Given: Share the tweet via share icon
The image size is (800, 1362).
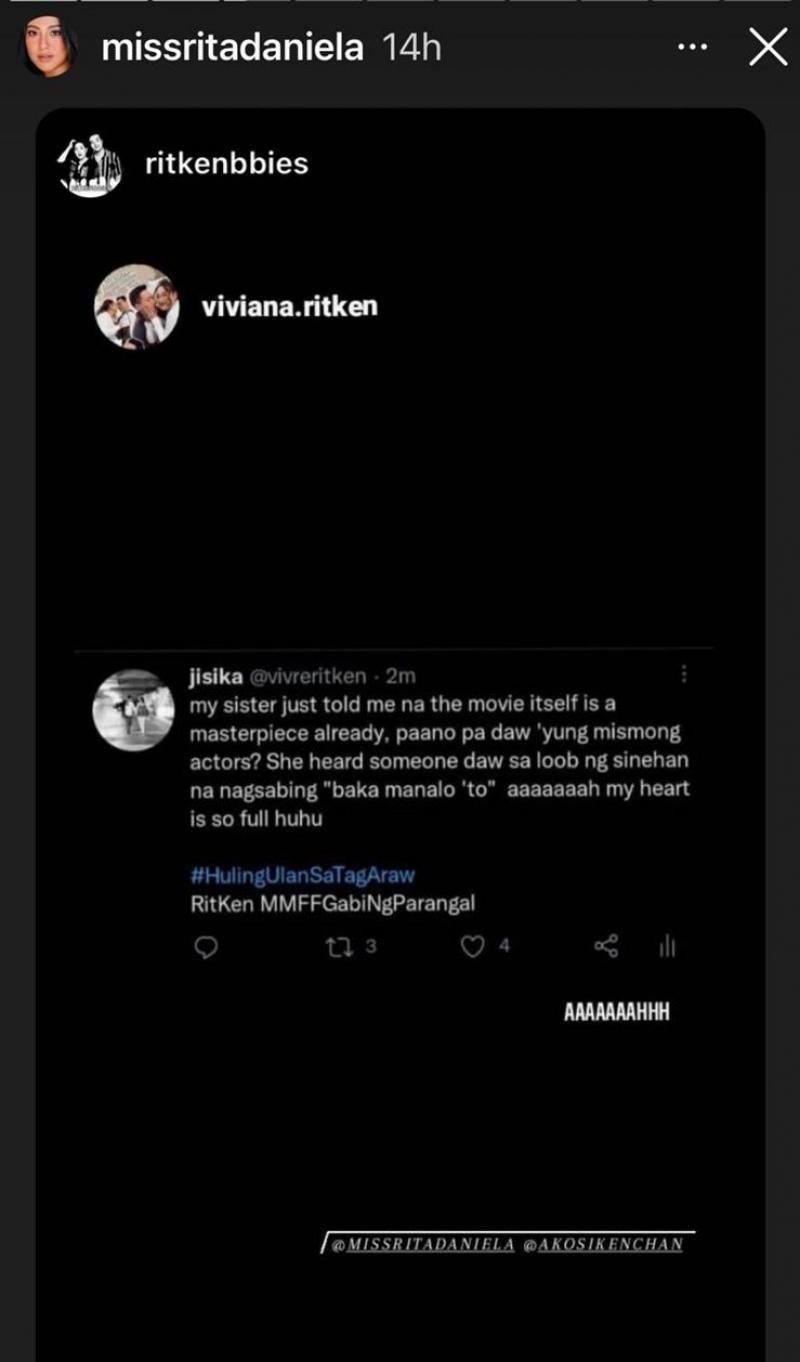Looking at the screenshot, I should click(606, 946).
